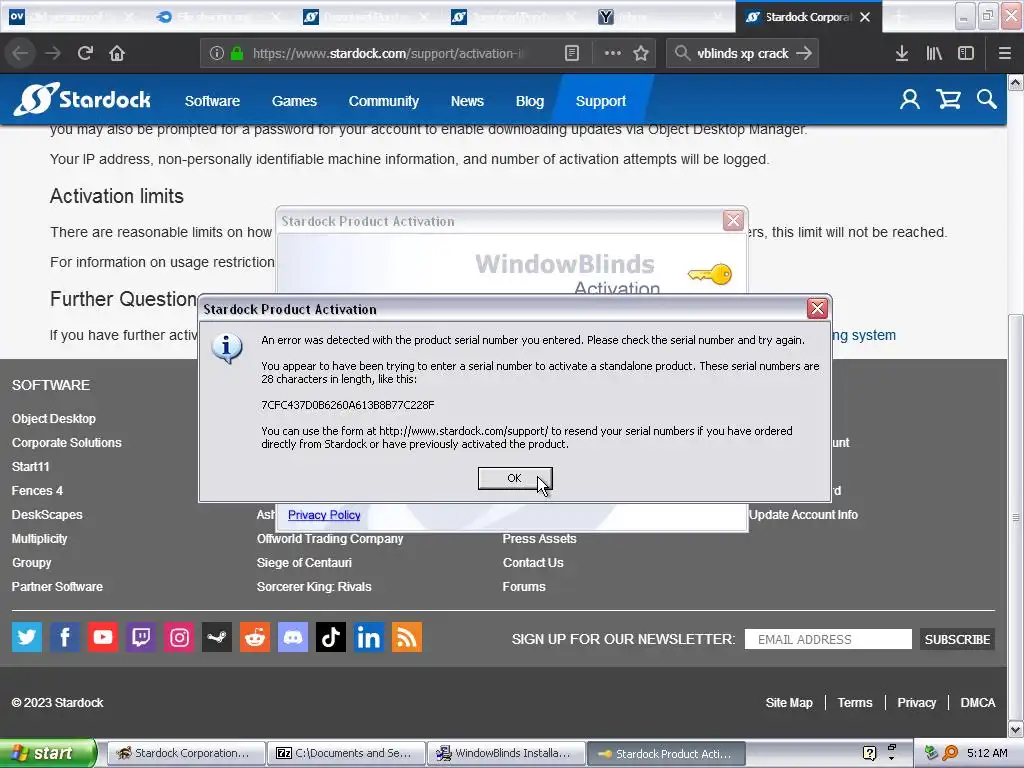The width and height of the screenshot is (1024, 768).
Task: Go to the browser home page
Action: coord(117,53)
